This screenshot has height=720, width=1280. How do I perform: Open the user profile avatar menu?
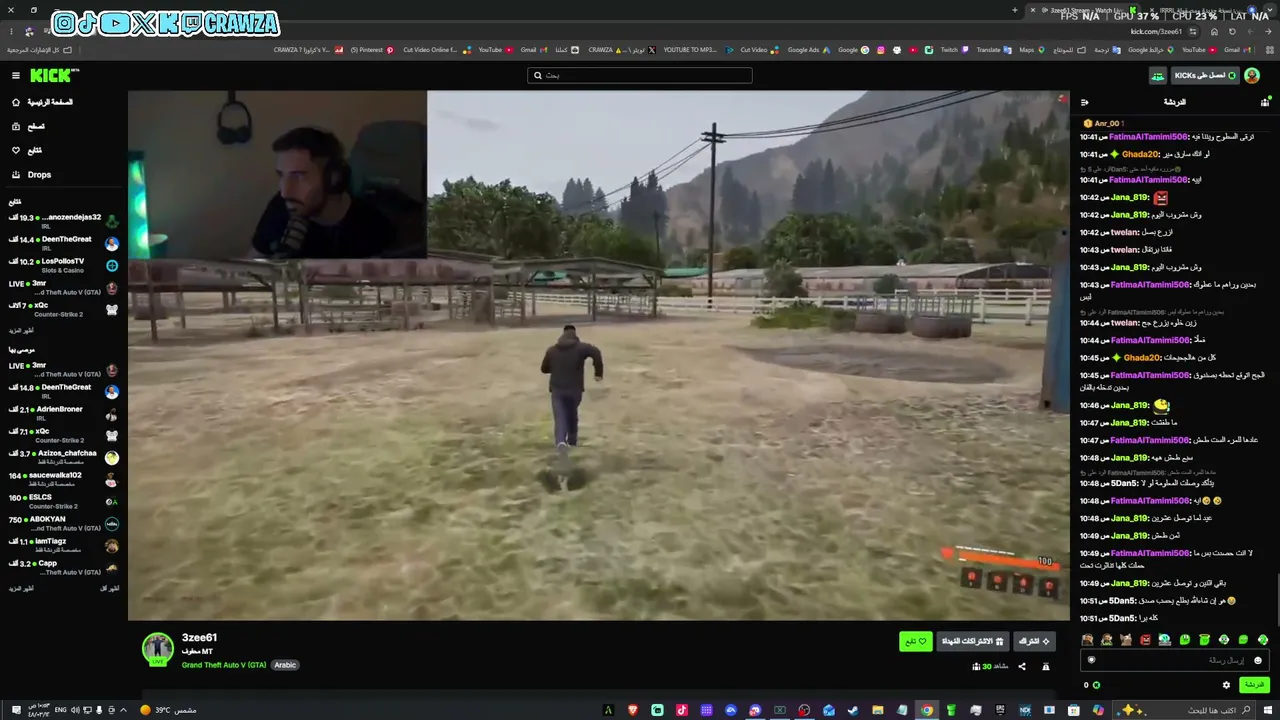pyautogui.click(x=1252, y=76)
